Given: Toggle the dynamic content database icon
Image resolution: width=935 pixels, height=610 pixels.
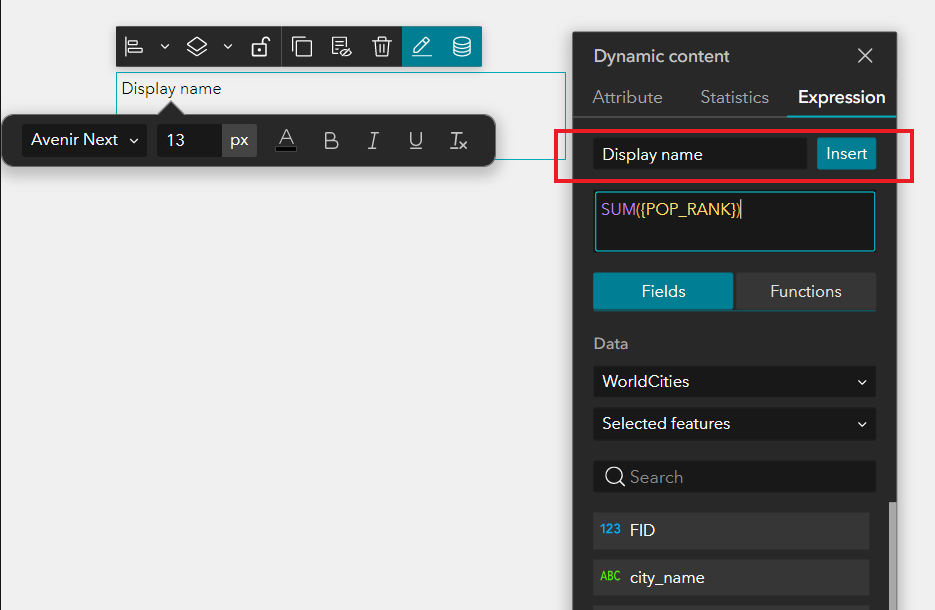Looking at the screenshot, I should point(462,47).
